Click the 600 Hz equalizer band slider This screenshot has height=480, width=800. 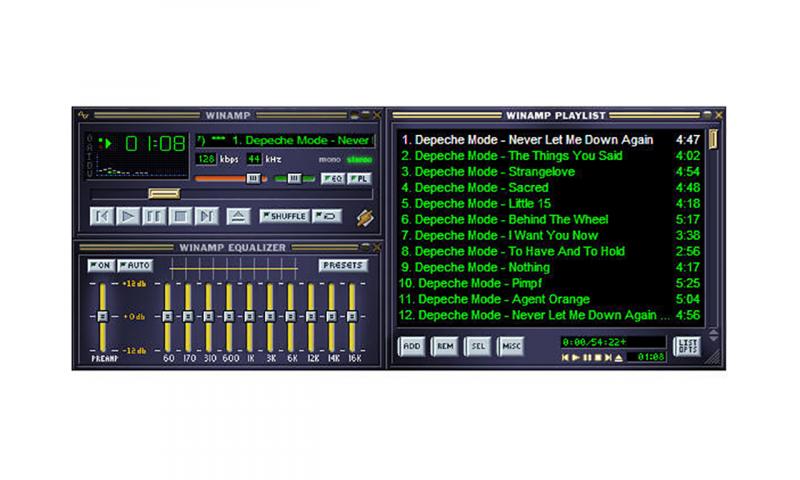(x=229, y=317)
